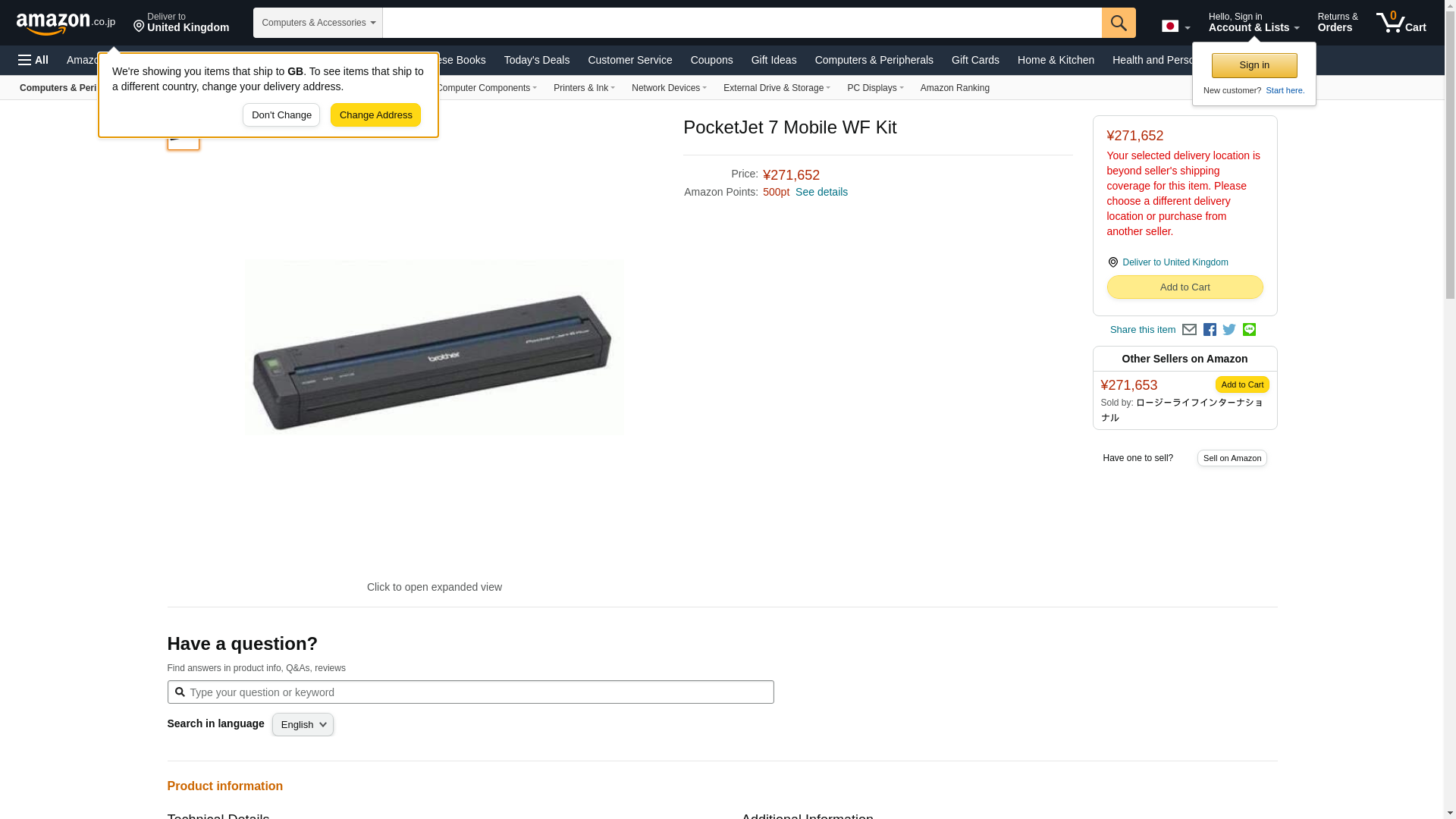Image resolution: width=1456 pixels, height=819 pixels.
Task: Share this item on Facebook
Action: (1210, 330)
